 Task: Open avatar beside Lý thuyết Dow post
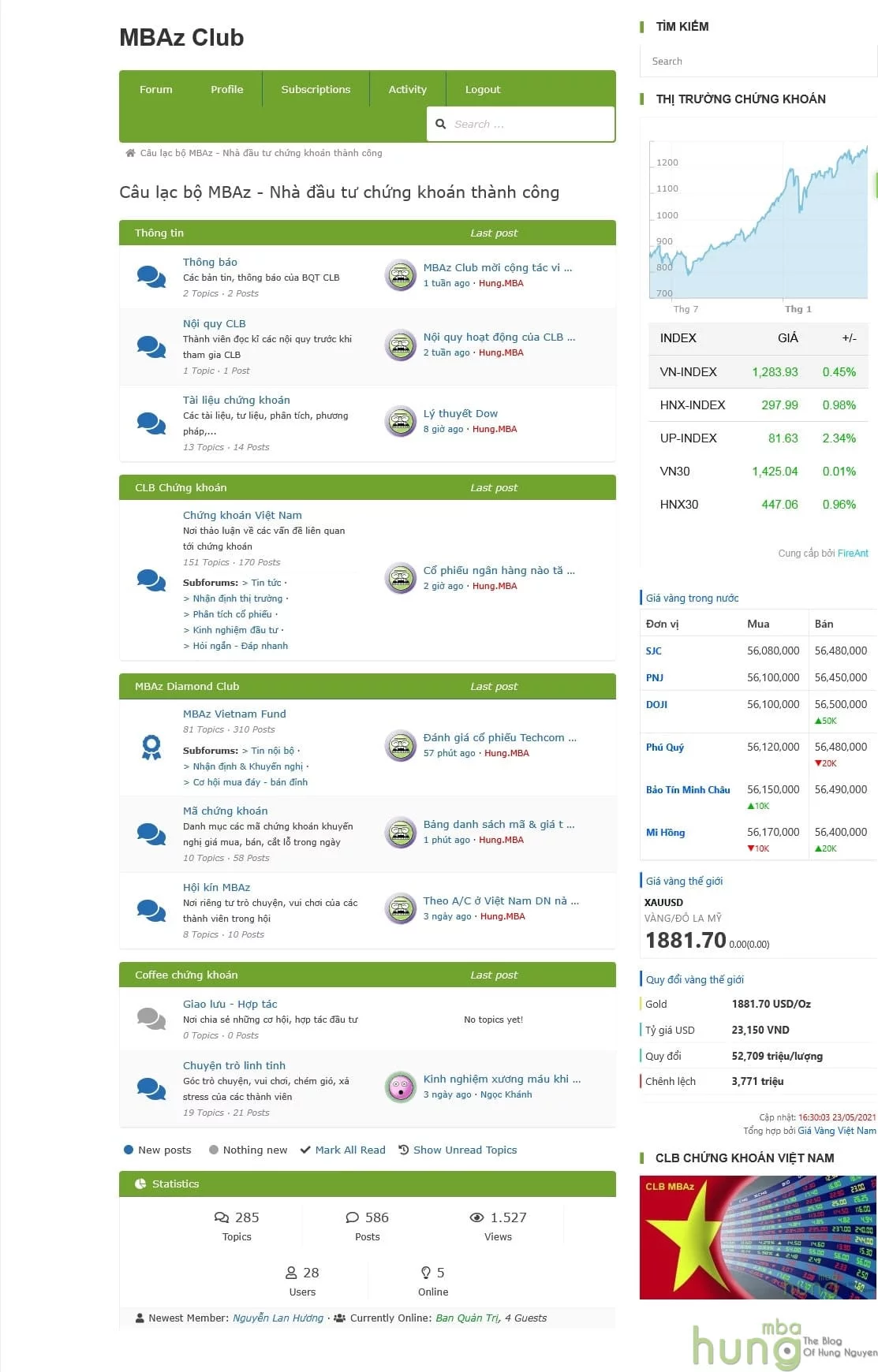tap(401, 421)
